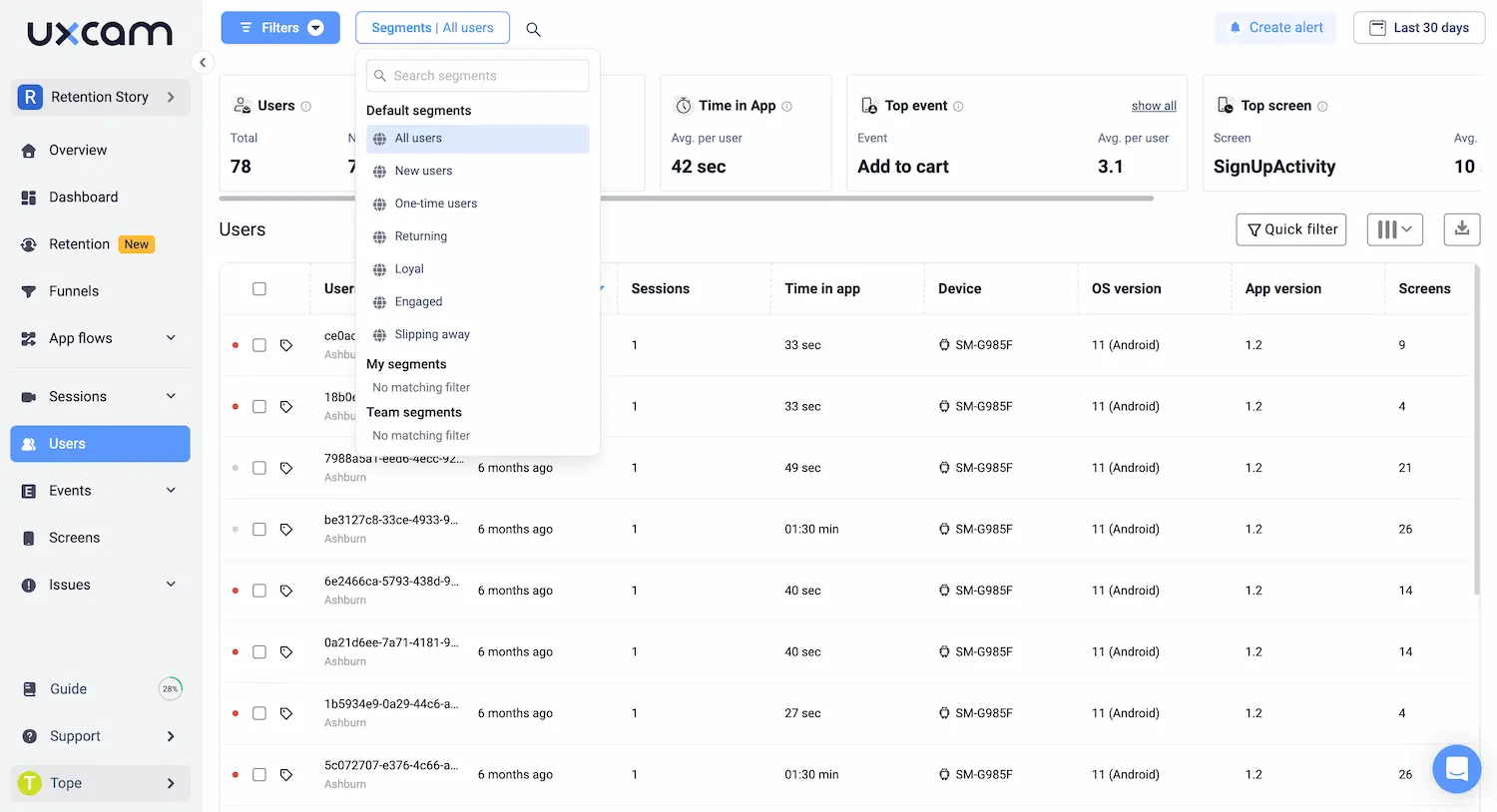The height and width of the screenshot is (812, 1497).
Task: Select the All users segment
Action: (x=477, y=139)
